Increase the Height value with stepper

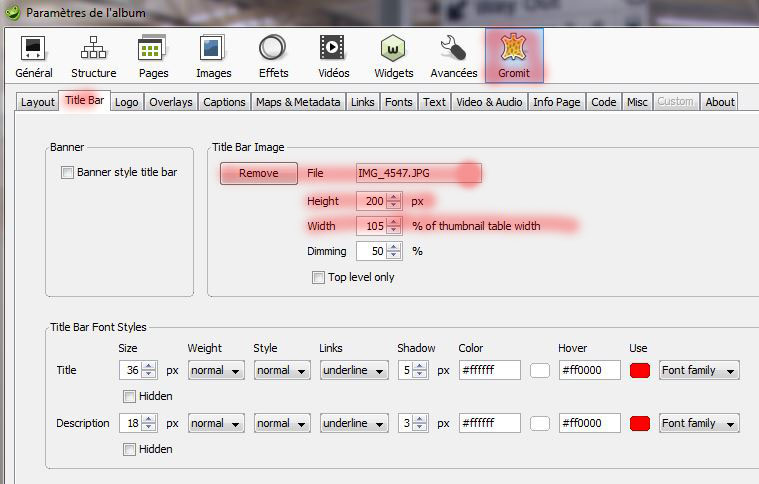coord(393,196)
